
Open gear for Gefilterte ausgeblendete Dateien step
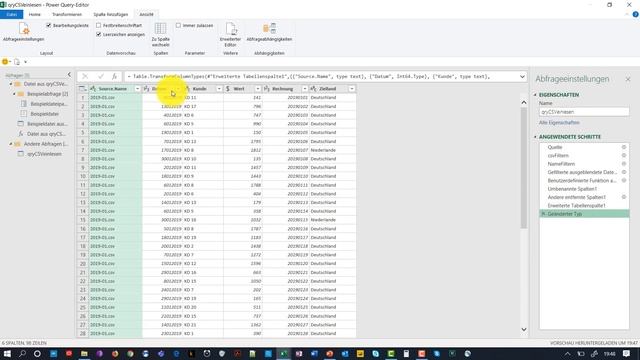(624, 172)
